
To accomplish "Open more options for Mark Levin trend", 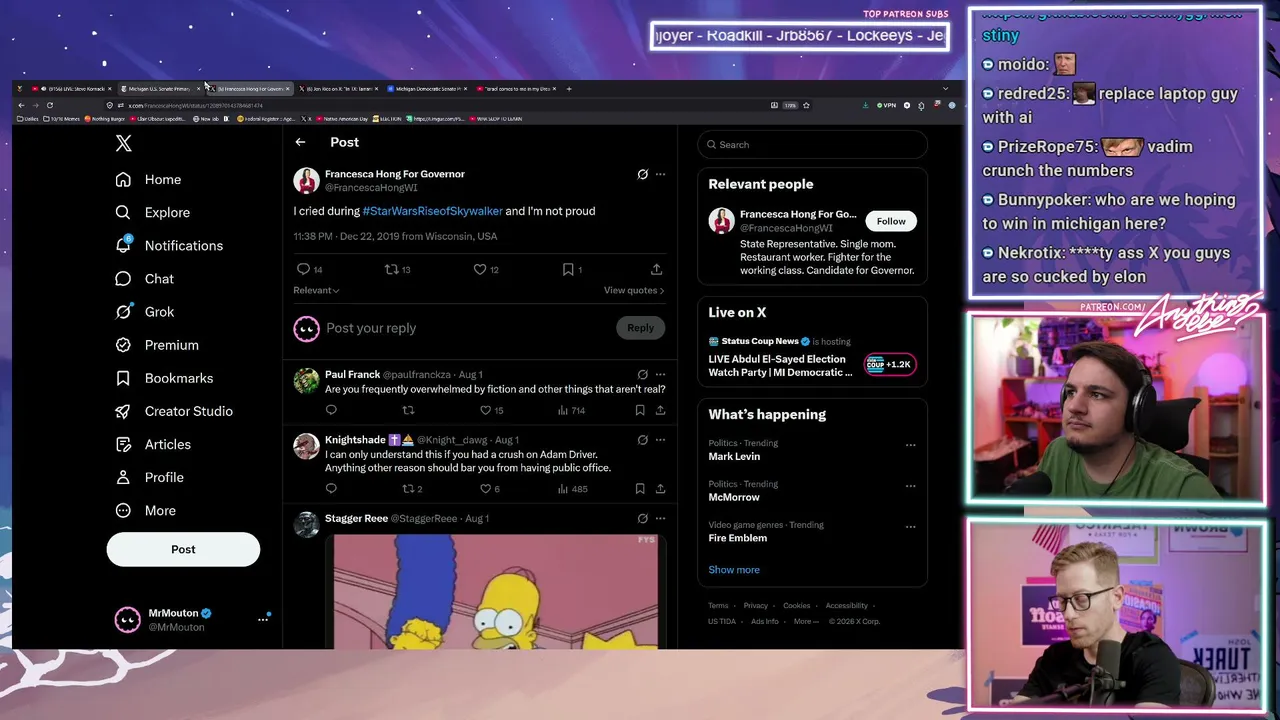I will (x=910, y=445).
